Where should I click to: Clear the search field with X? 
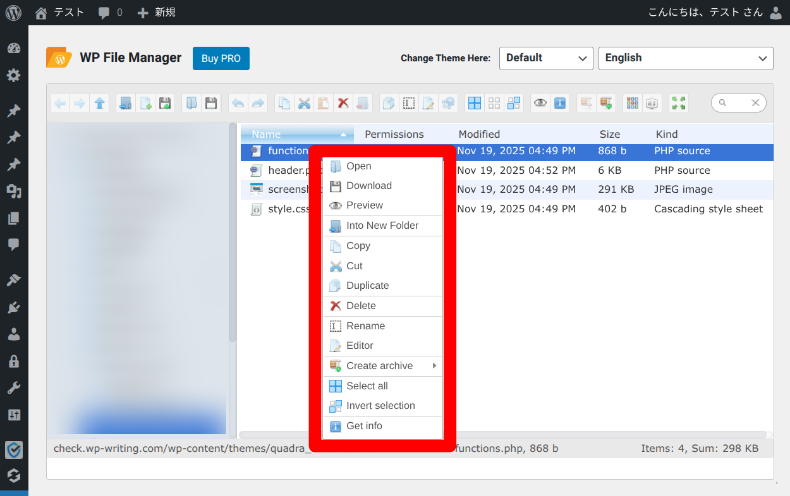[x=755, y=103]
